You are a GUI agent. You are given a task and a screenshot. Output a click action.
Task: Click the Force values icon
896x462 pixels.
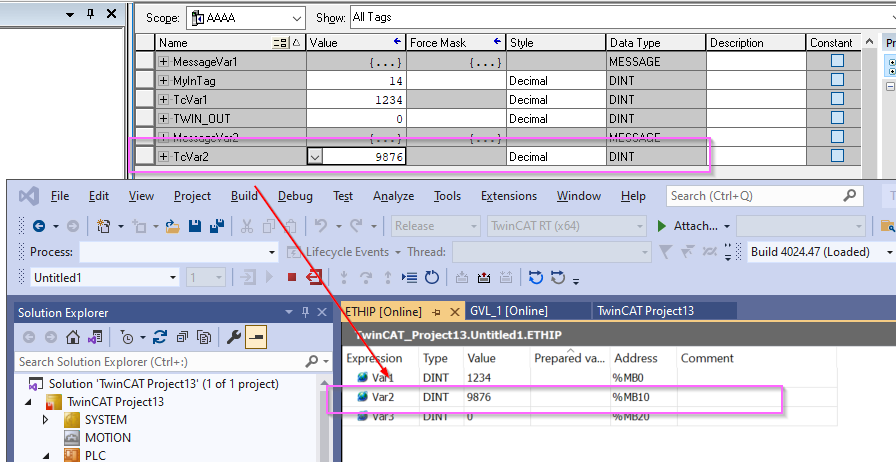click(484, 278)
